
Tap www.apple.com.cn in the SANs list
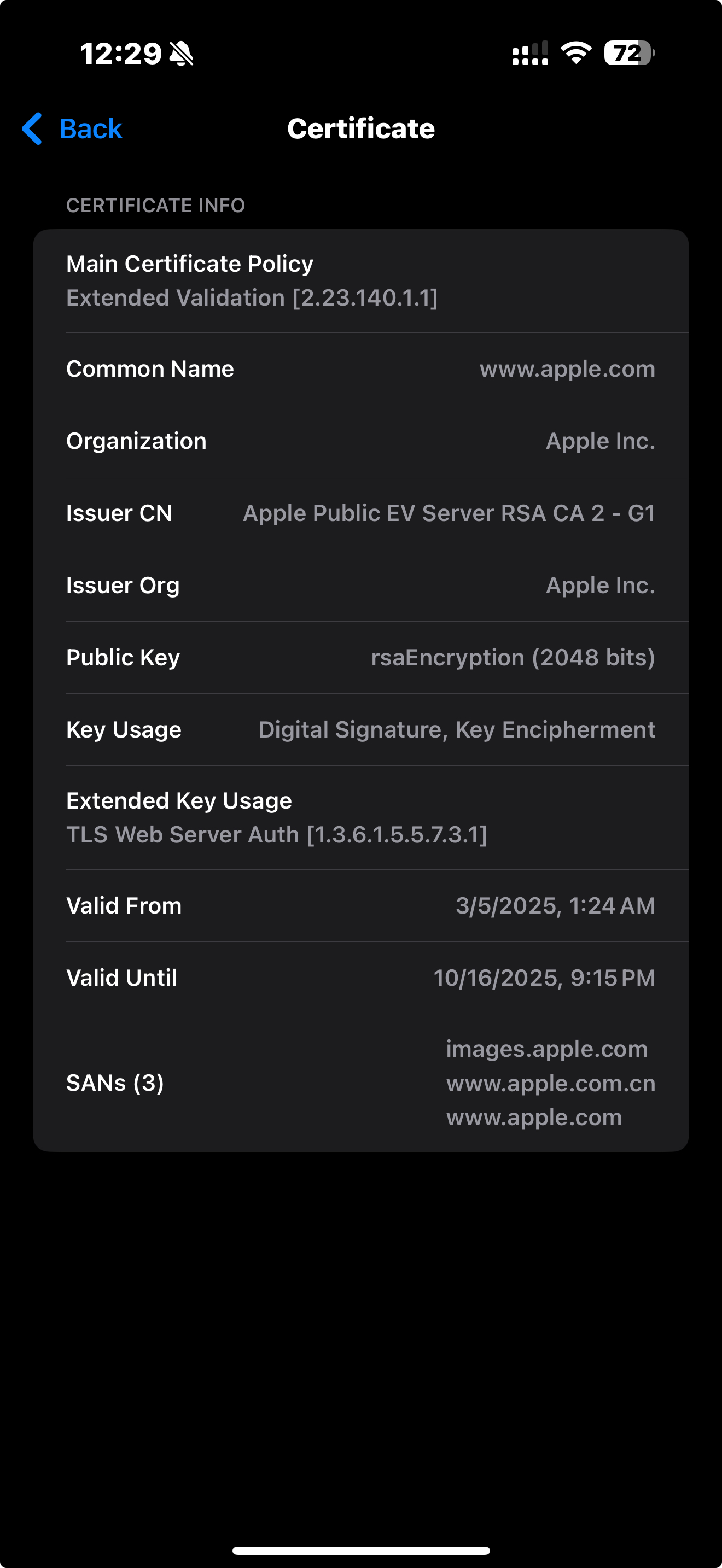pyautogui.click(x=551, y=1084)
